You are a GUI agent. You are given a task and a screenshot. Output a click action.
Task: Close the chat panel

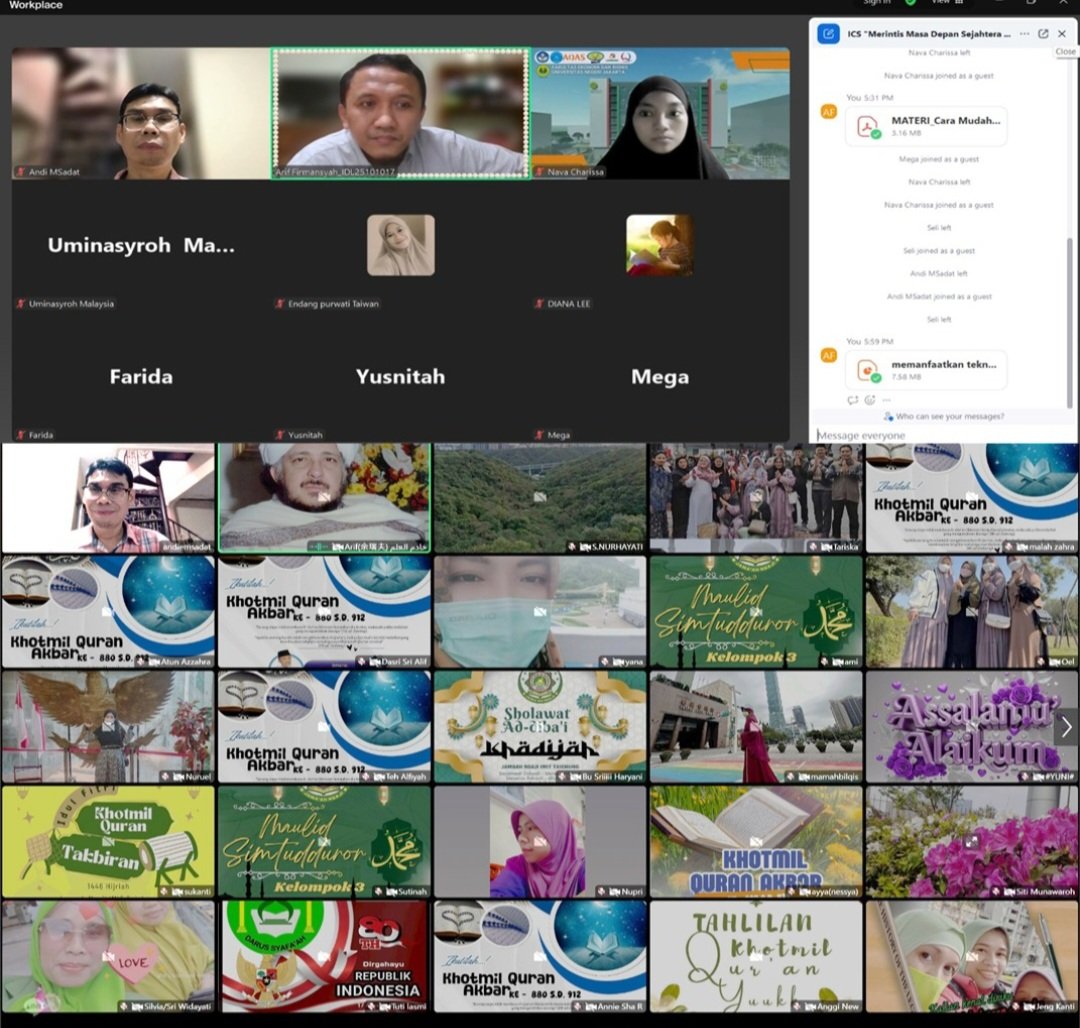tap(1062, 34)
